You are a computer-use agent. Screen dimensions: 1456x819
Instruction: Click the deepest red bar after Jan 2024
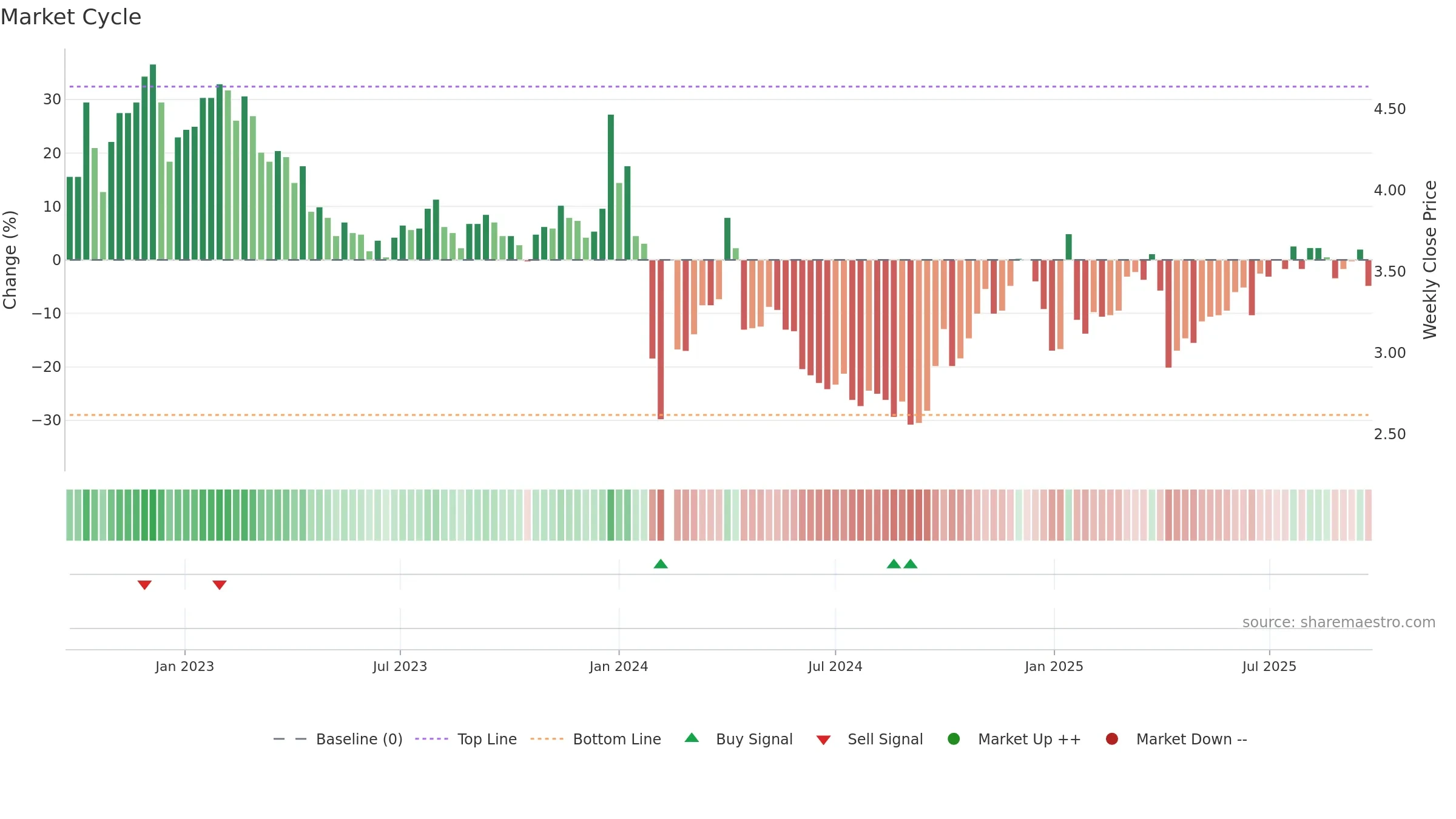911,342
